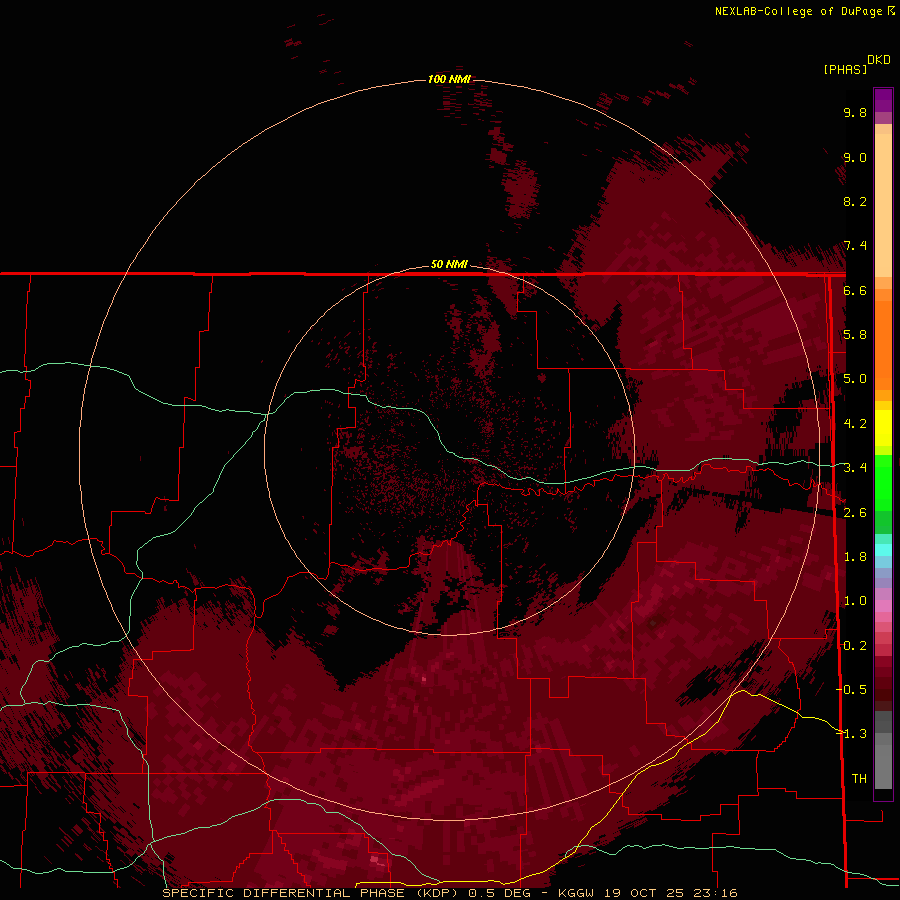Click the -0.5 legend value

852,690
